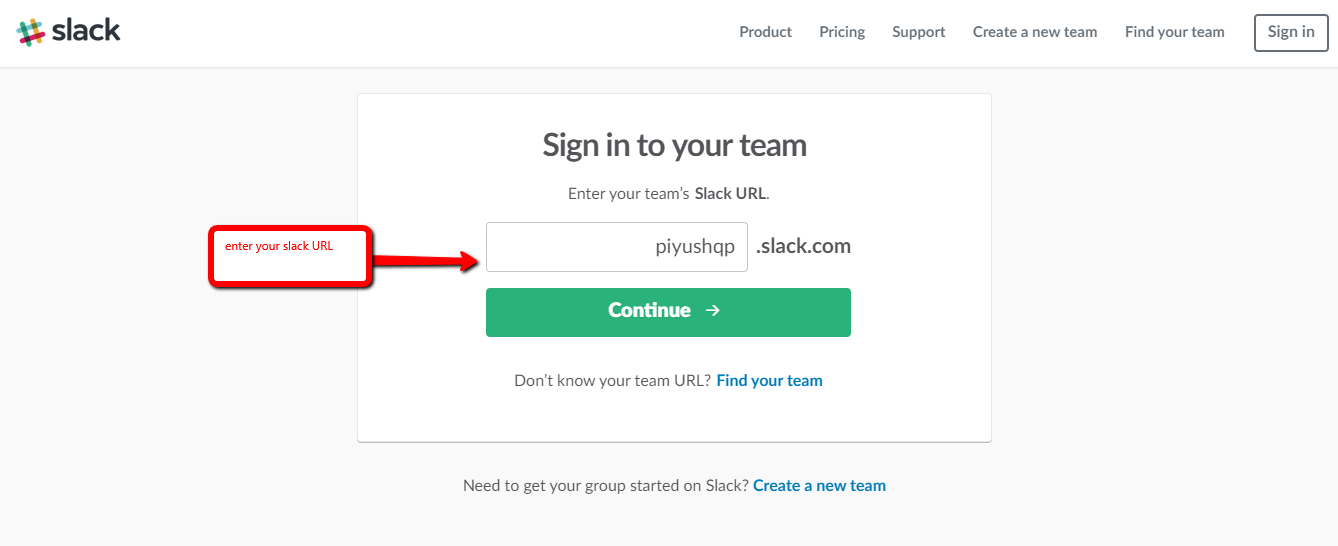Open the Product menu item
The width and height of the screenshot is (1338, 546).
click(x=765, y=32)
